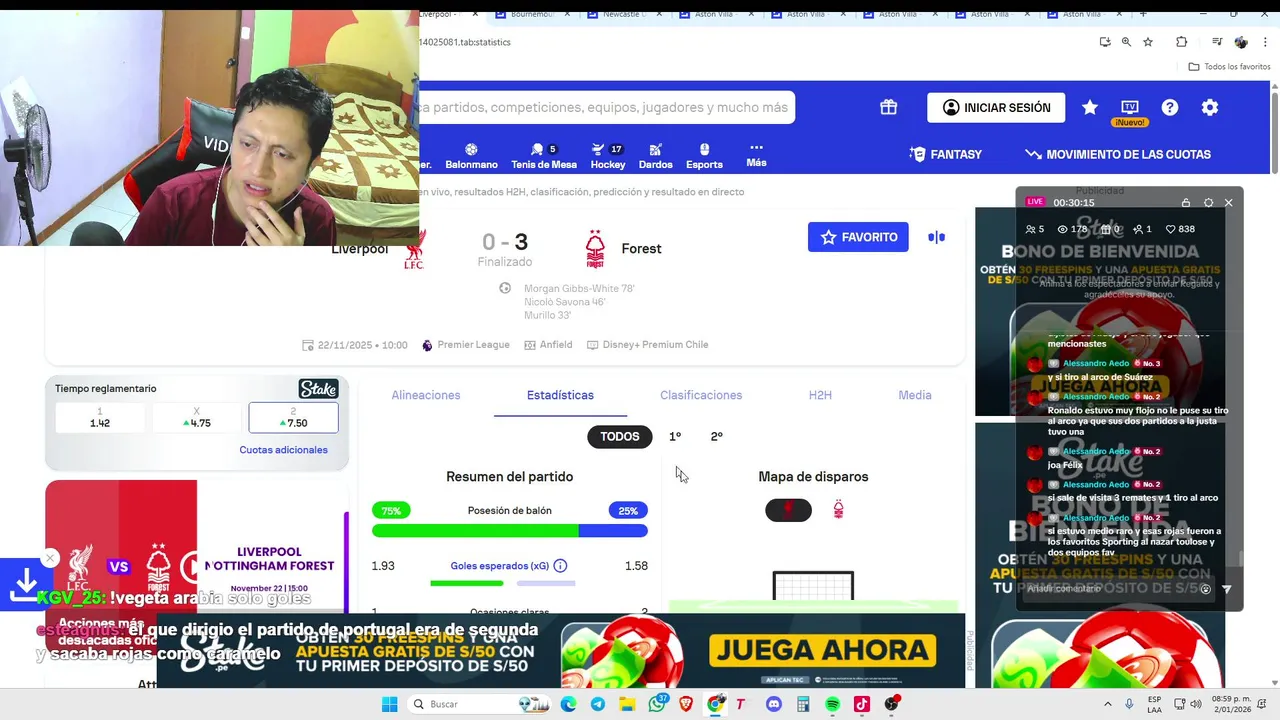Open live overlay settings gear
The image size is (1280, 720).
1208,203
